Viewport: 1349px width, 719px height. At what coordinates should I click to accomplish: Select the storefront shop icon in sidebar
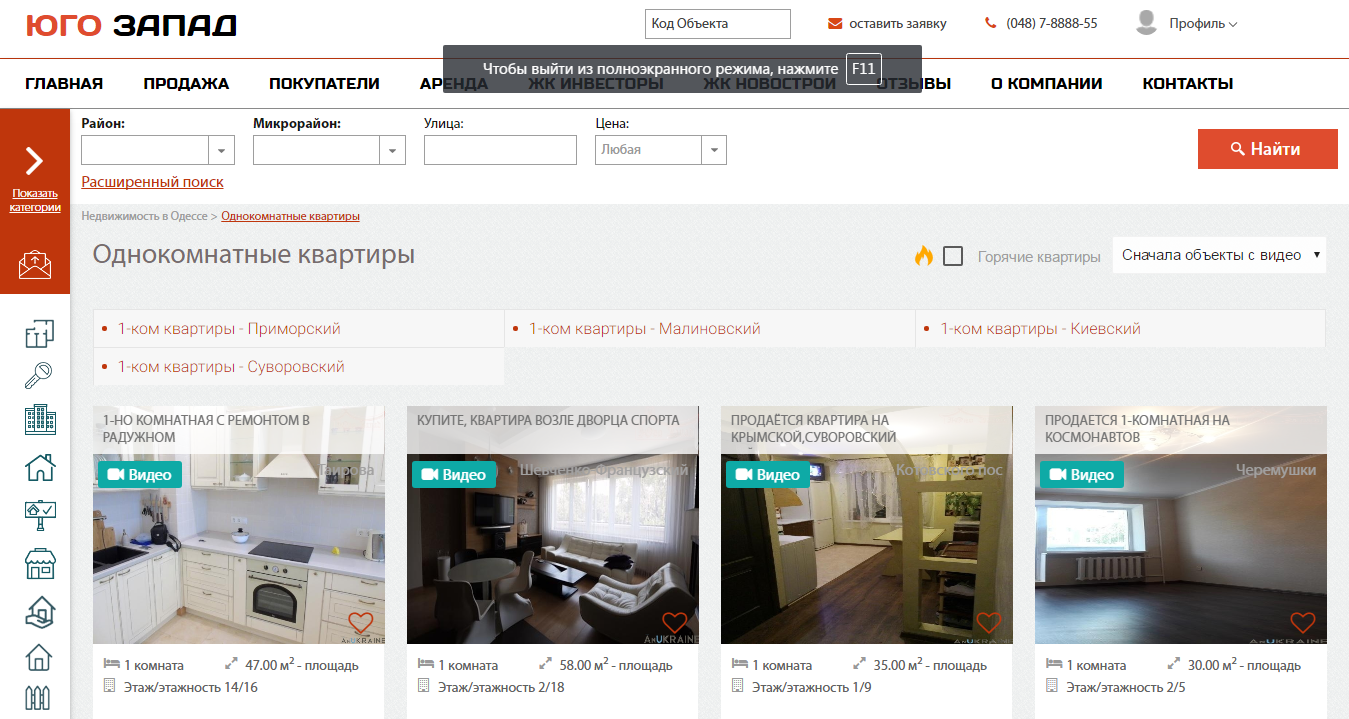coord(39,564)
